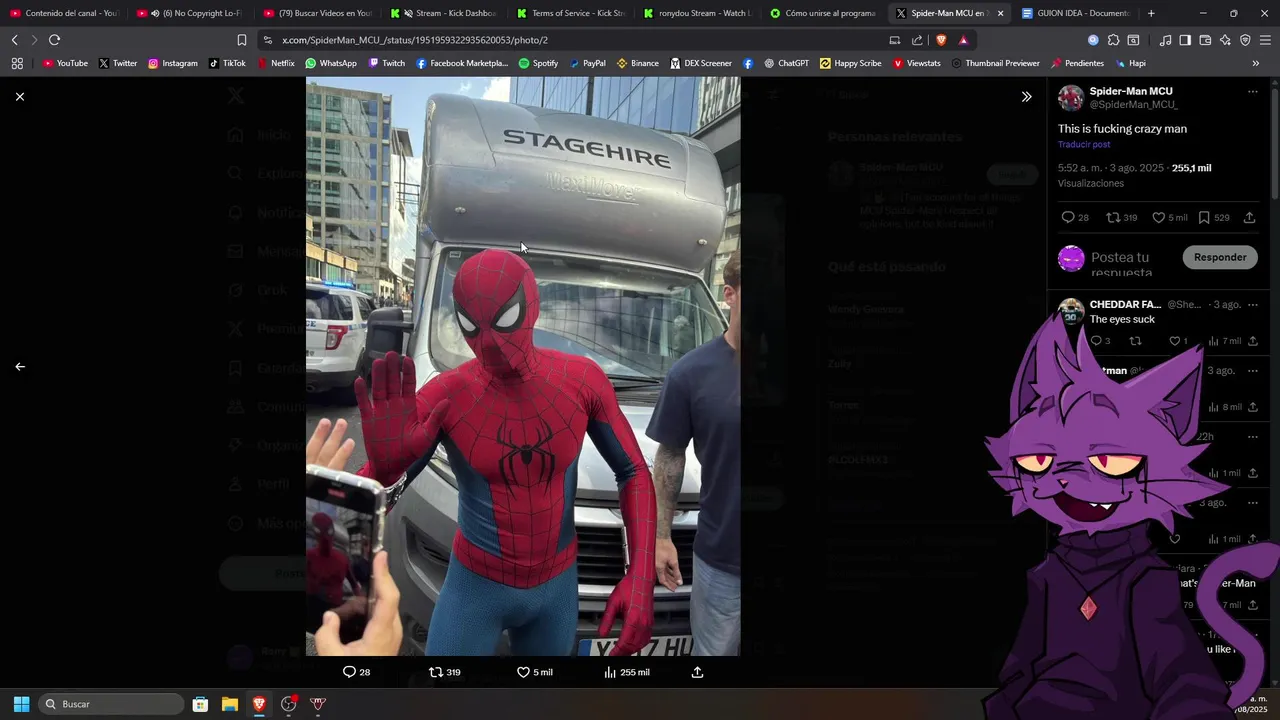
Task: Go to previous photo with left arrow
Action: click(x=20, y=367)
